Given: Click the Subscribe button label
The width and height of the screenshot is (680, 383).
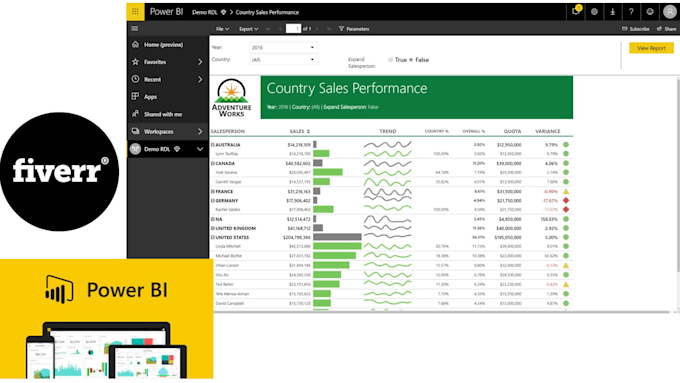Looking at the screenshot, I should (x=639, y=29).
